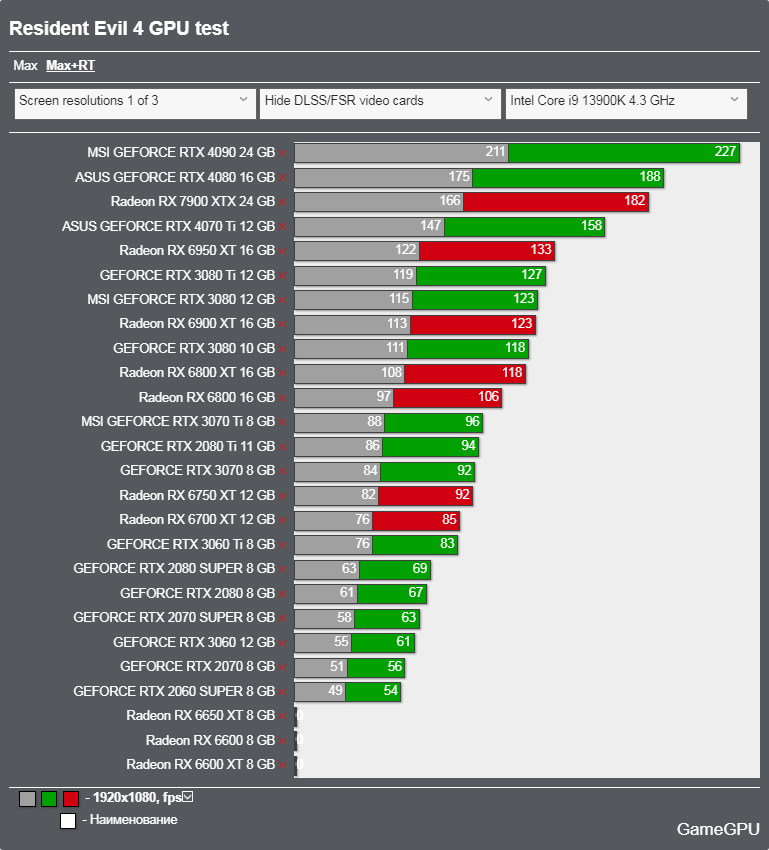769x850 pixels.
Task: Remove GEFORCE RTX 2070 SUPER 8 GB row
Action: click(x=282, y=618)
